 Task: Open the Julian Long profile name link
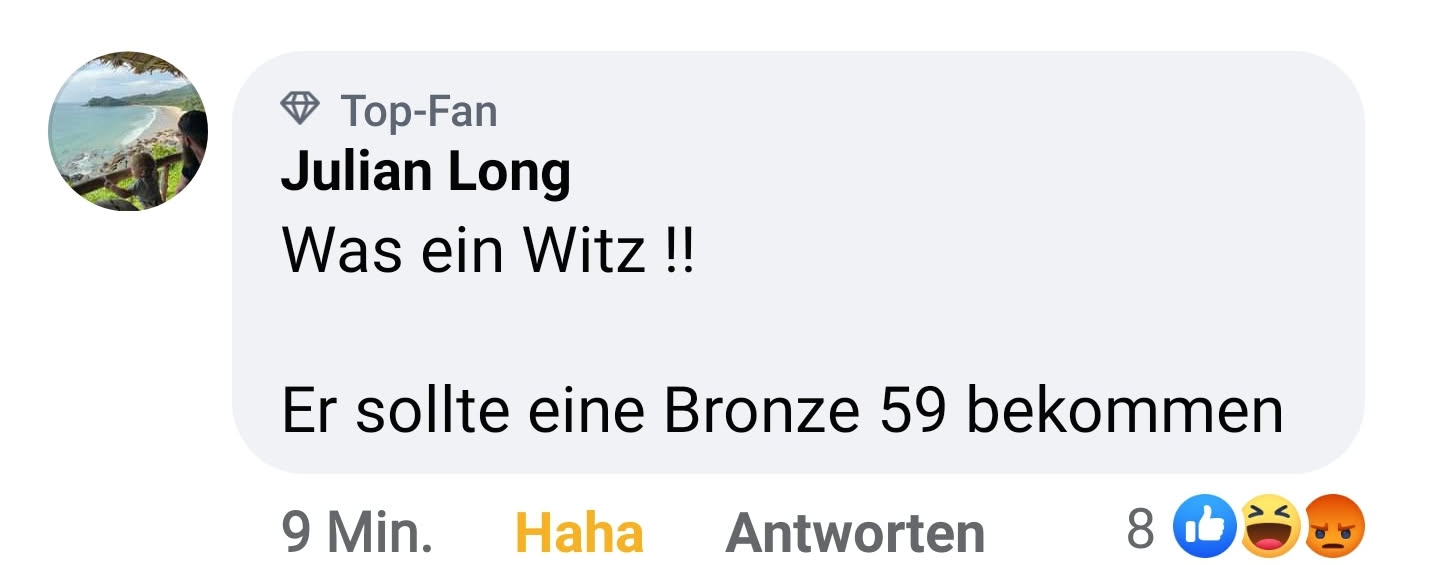click(426, 172)
